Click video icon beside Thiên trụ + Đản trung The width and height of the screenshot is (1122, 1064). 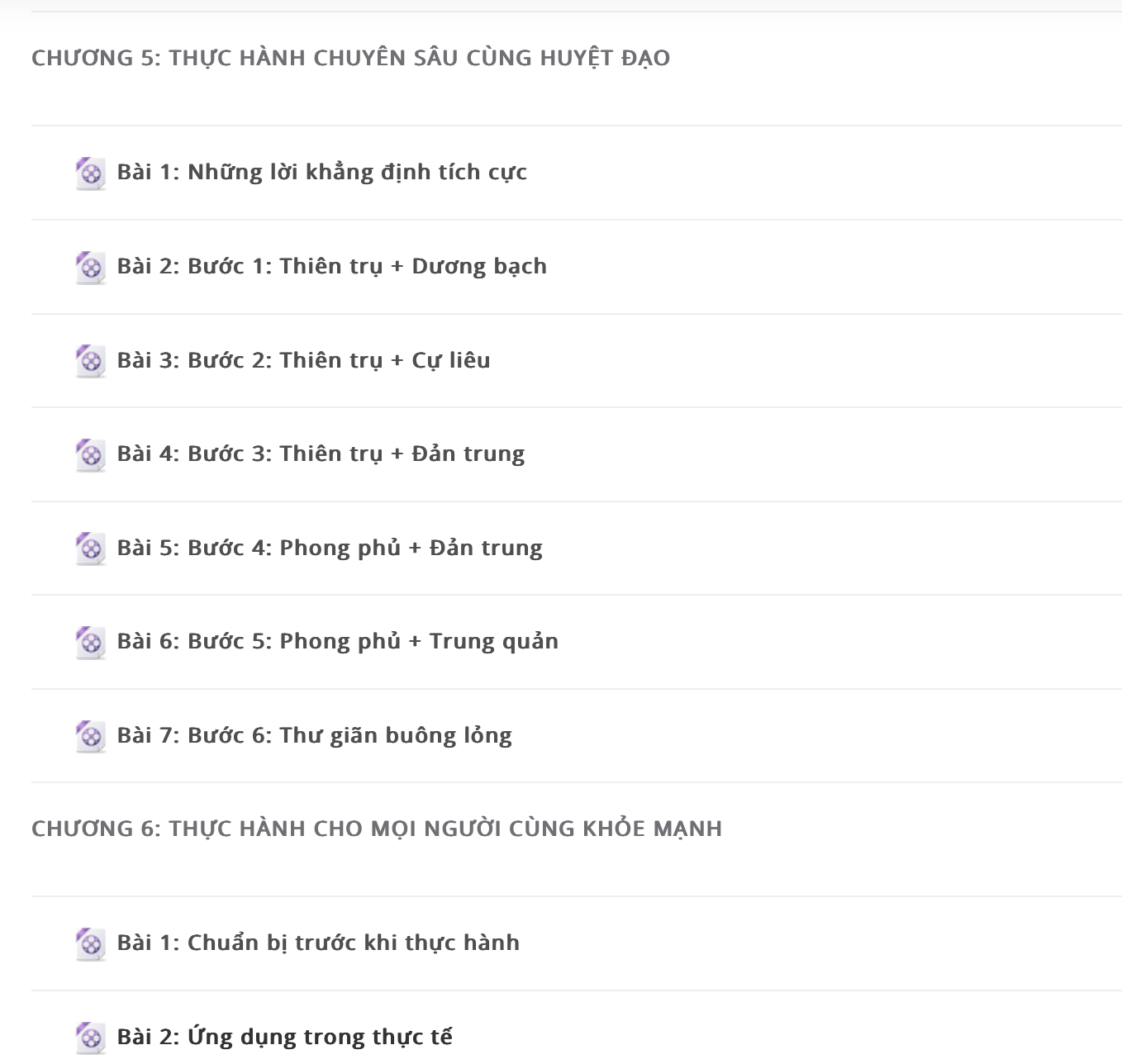point(91,455)
